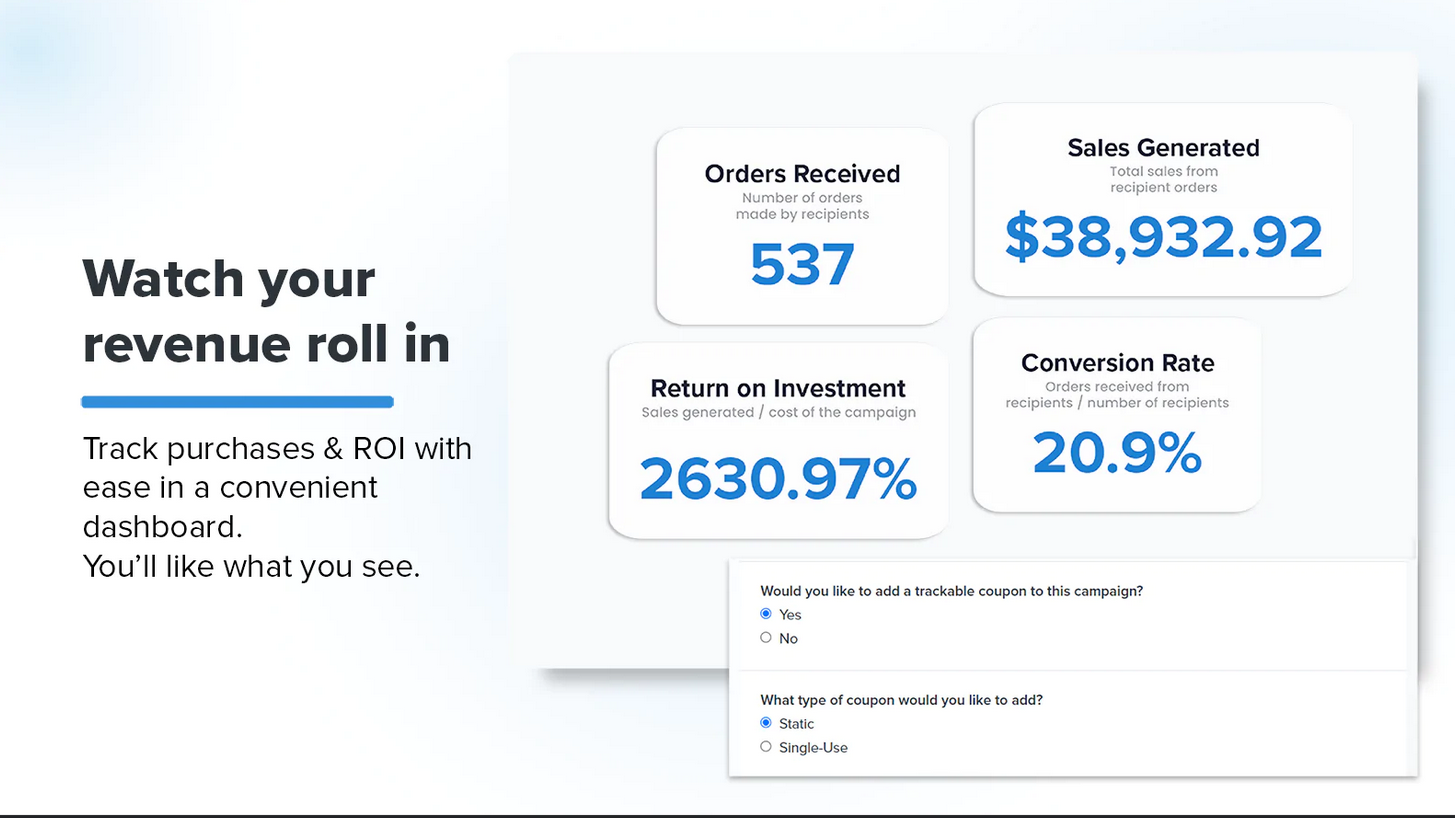
Task: Click the 2630.97% ROI figure
Action: (x=778, y=479)
